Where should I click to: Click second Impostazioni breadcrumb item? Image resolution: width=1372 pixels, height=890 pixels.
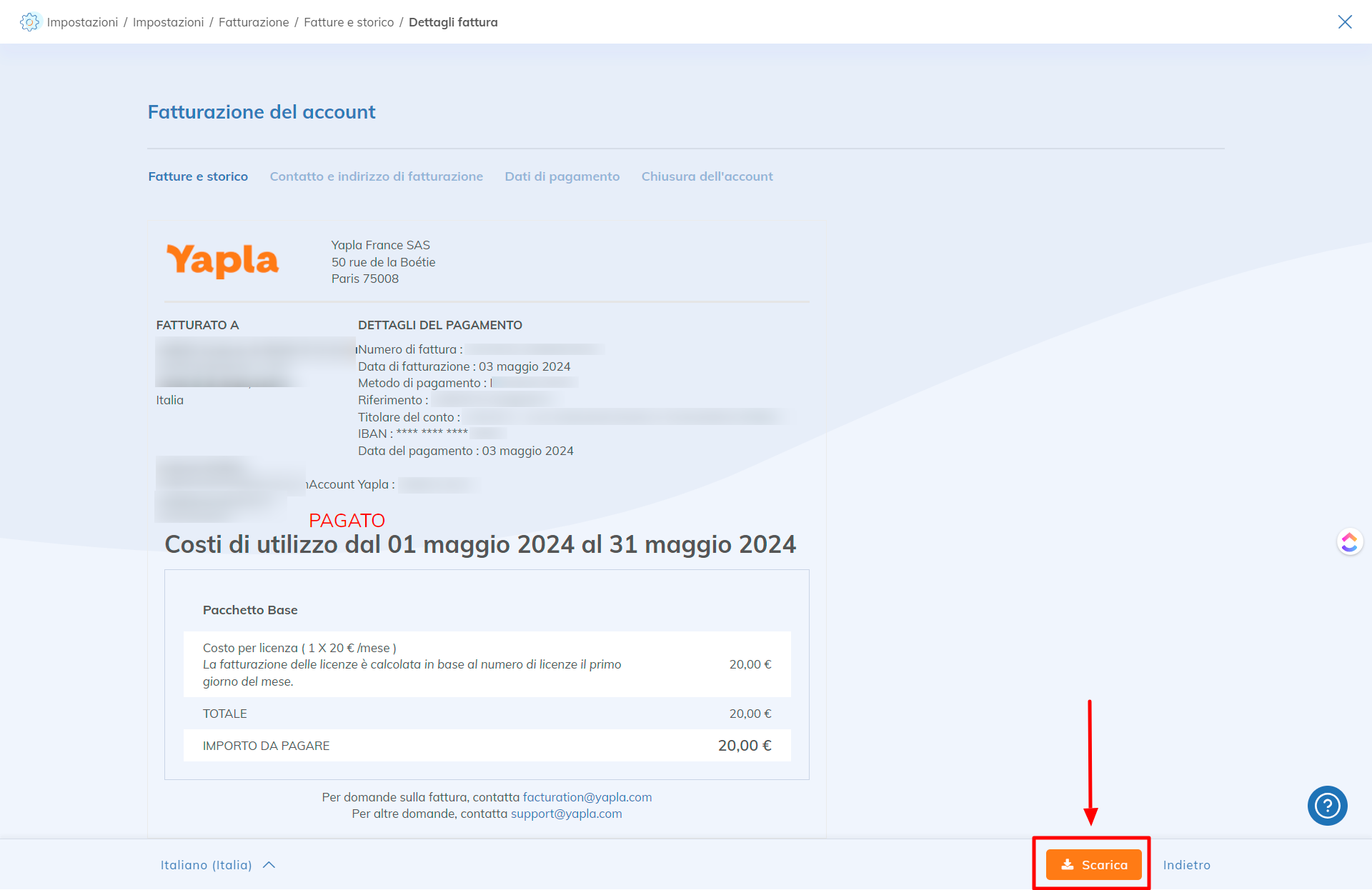(168, 22)
